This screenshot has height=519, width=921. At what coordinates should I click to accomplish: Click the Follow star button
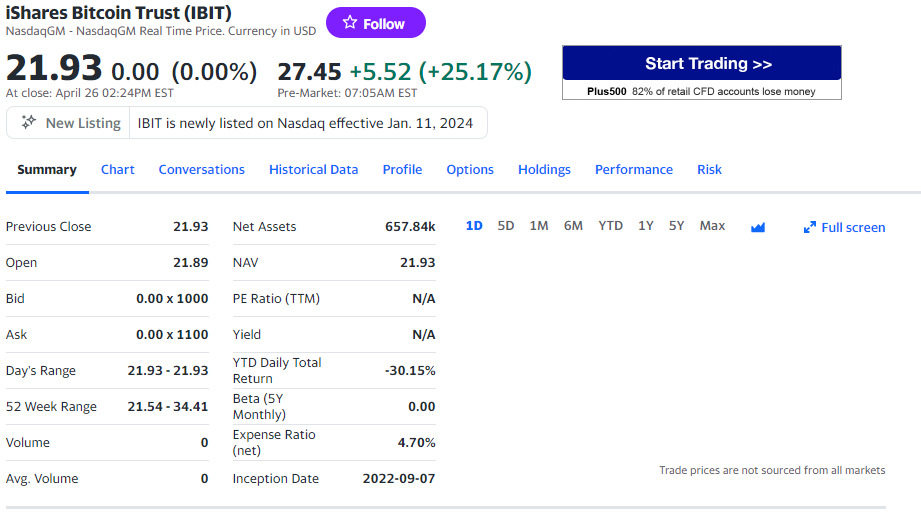(375, 23)
